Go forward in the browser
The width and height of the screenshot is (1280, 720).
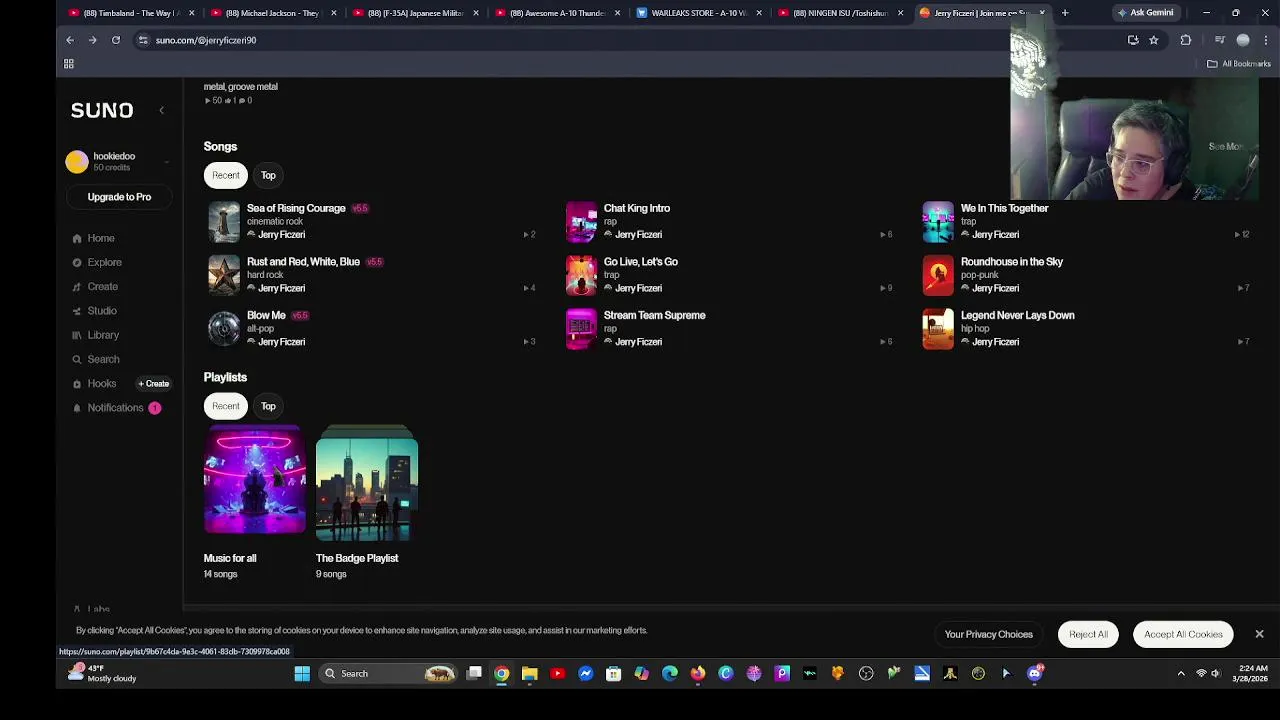tap(92, 40)
